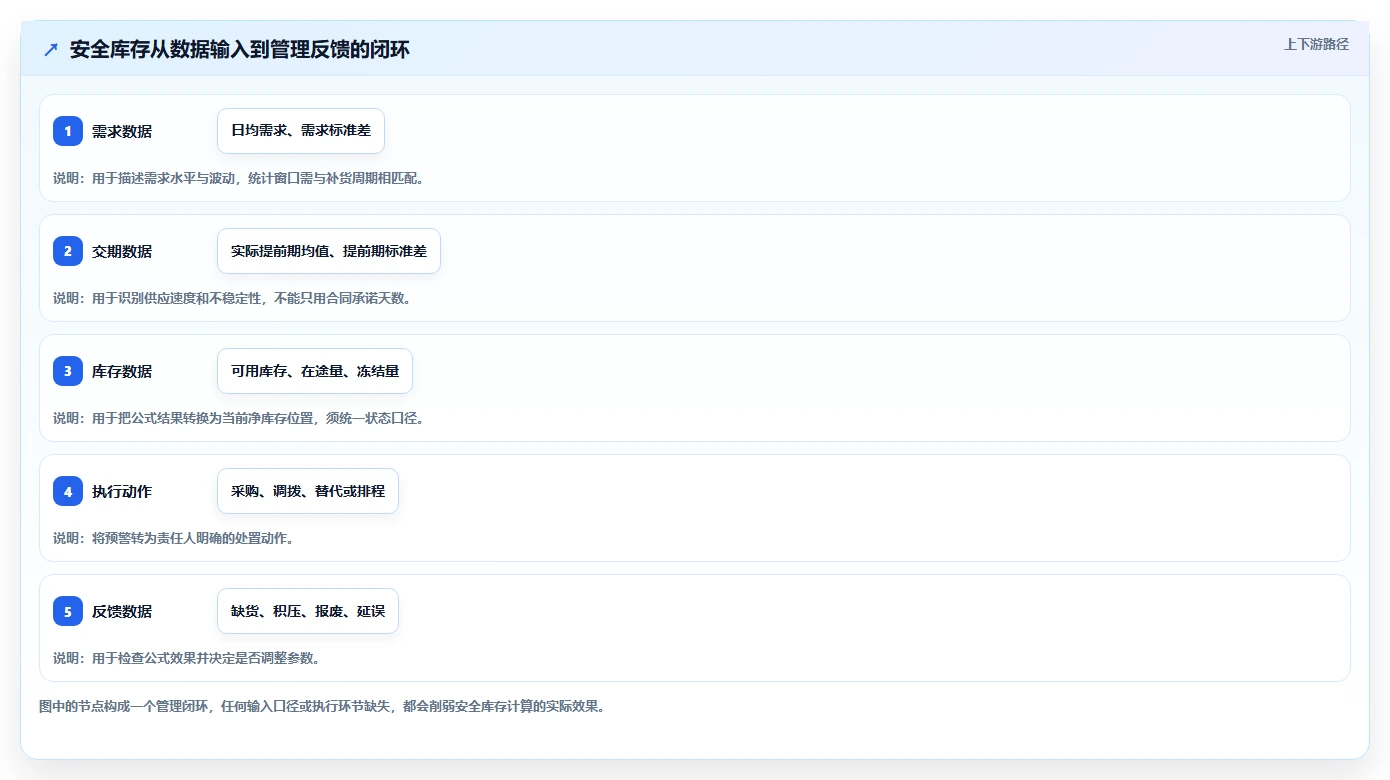Image resolution: width=1390 pixels, height=780 pixels.
Task: Click the arrow icon beside the title
Action: pyautogui.click(x=51, y=49)
